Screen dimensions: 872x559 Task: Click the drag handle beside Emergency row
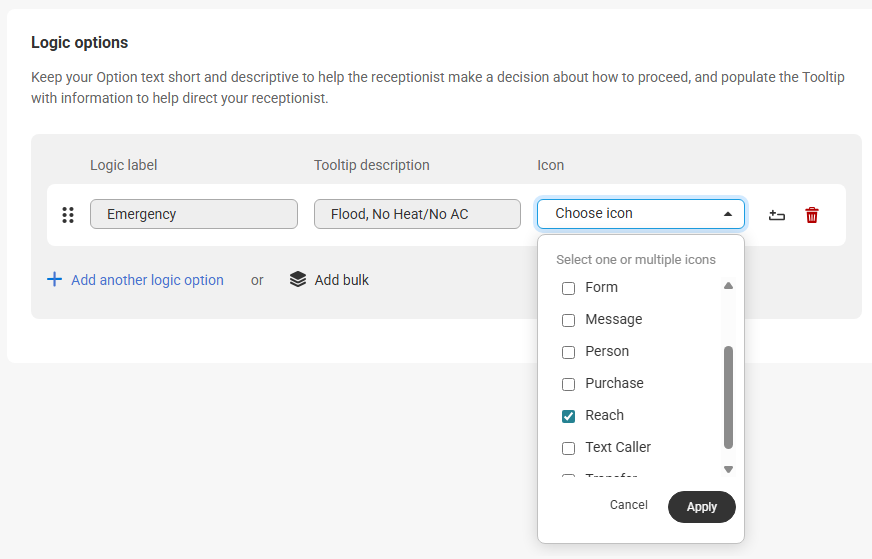point(68,215)
